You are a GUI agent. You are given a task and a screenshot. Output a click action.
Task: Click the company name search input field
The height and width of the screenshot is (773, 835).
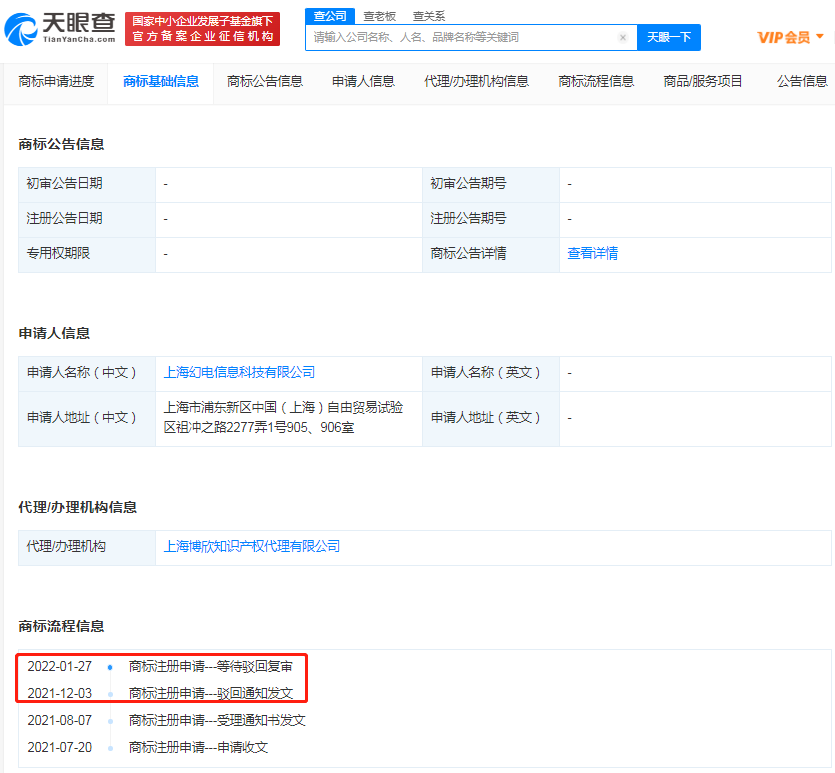click(460, 38)
